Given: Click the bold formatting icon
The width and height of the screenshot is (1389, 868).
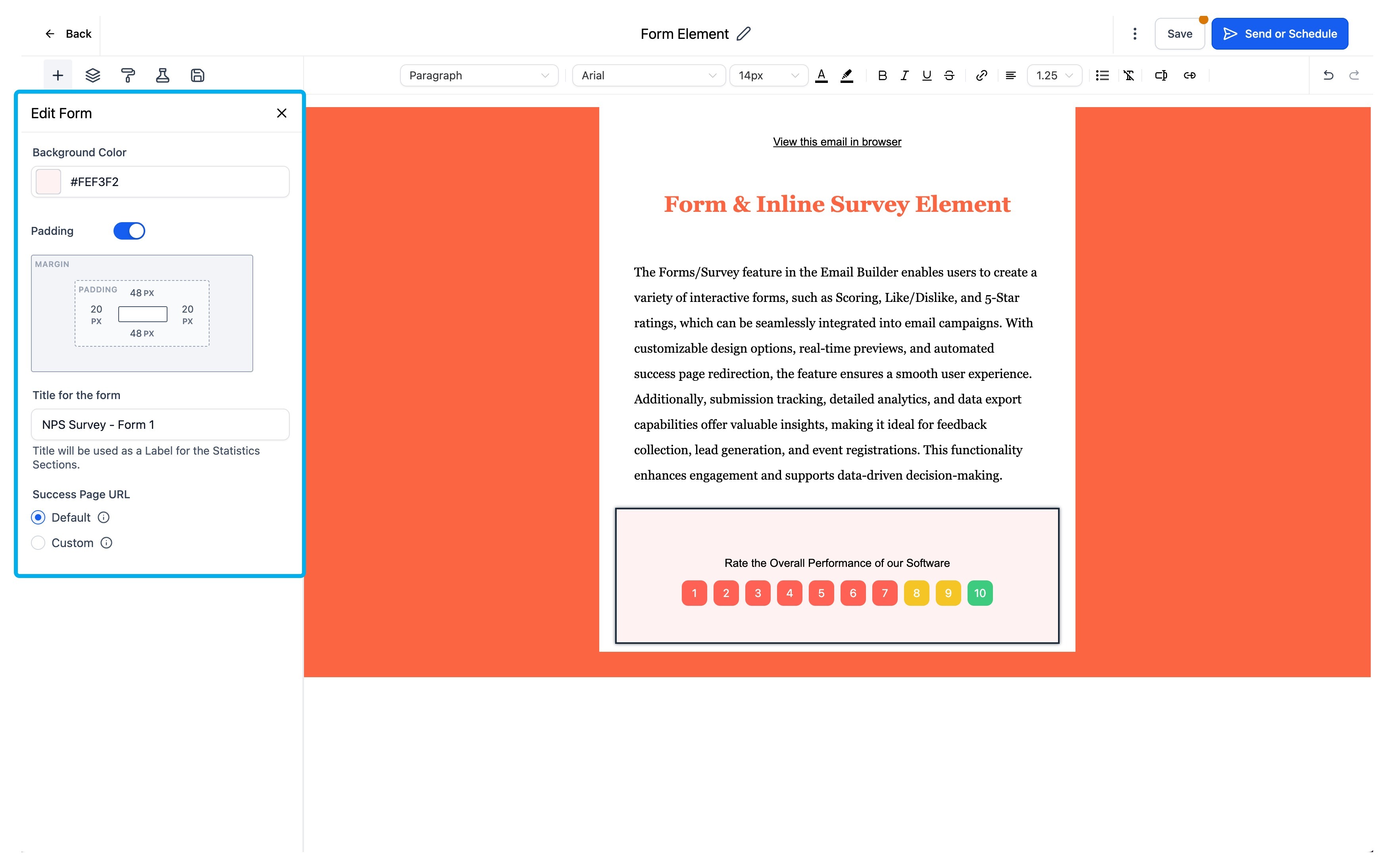Looking at the screenshot, I should click(882, 75).
